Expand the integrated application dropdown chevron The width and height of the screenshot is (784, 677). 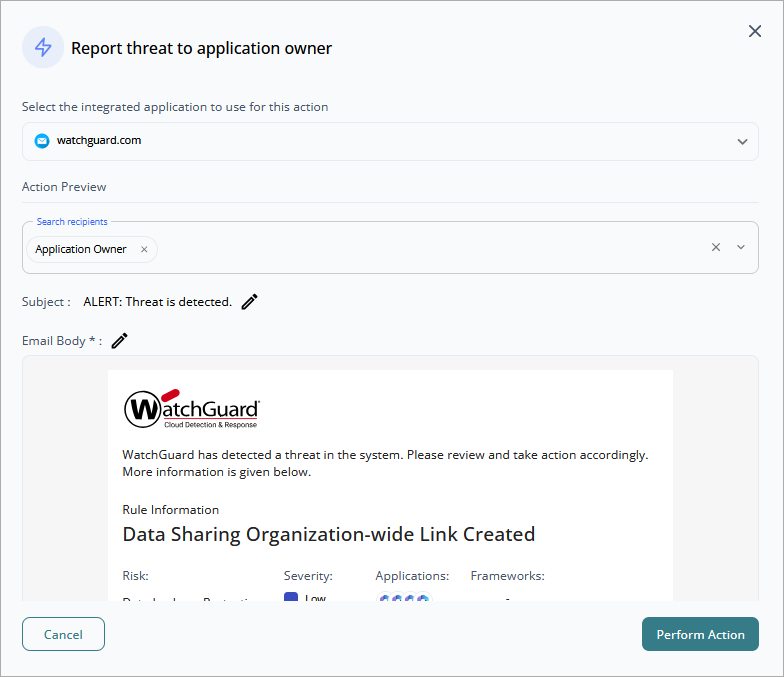pos(742,142)
